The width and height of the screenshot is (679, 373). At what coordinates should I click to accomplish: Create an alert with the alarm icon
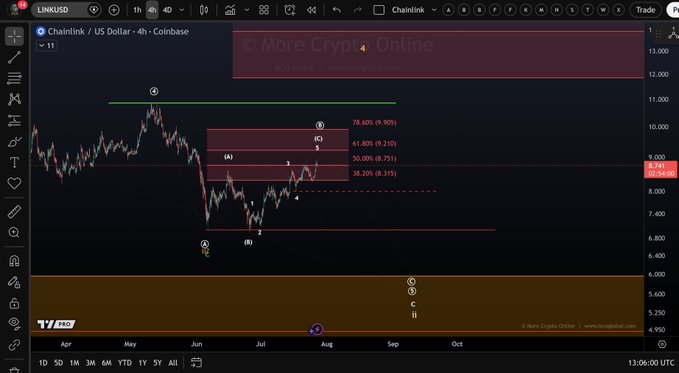(290, 10)
